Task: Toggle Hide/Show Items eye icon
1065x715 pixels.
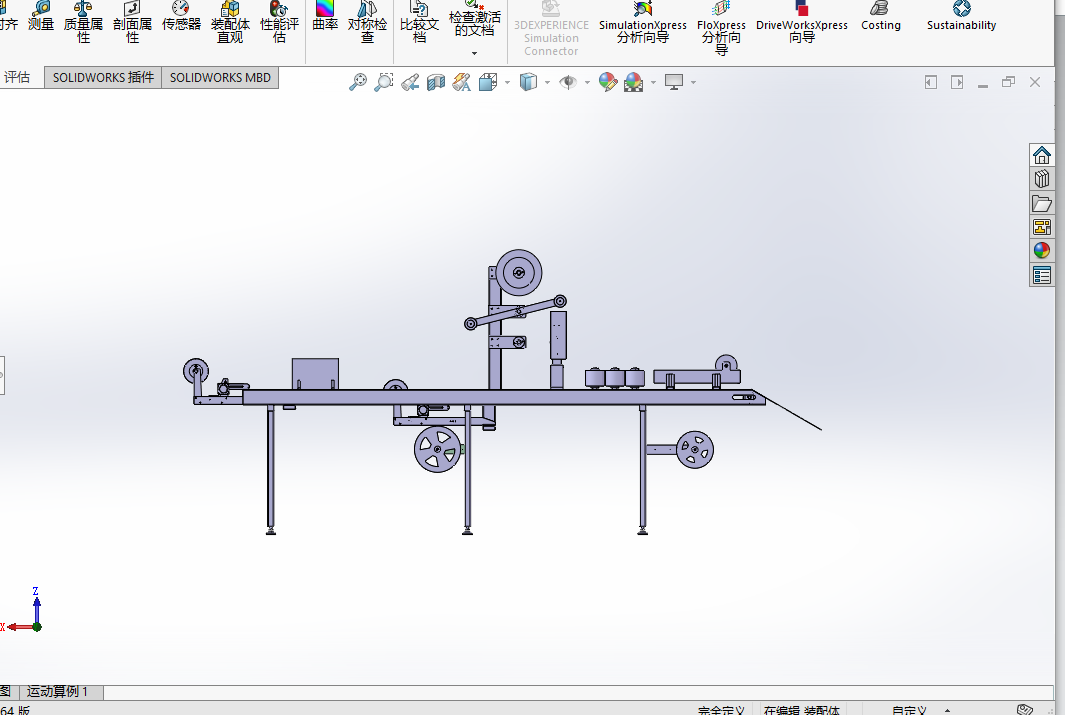Action: coord(568,82)
